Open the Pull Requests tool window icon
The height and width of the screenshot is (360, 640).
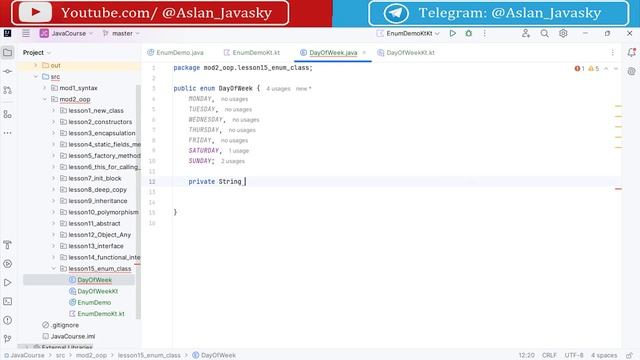click(x=7, y=90)
